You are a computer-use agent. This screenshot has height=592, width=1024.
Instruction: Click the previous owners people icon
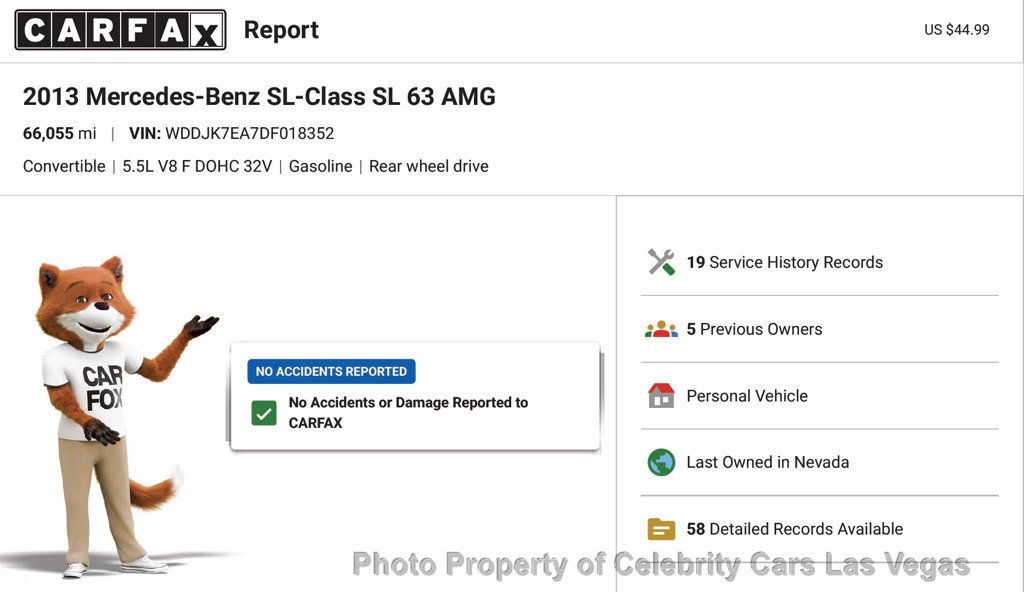pyautogui.click(x=661, y=329)
